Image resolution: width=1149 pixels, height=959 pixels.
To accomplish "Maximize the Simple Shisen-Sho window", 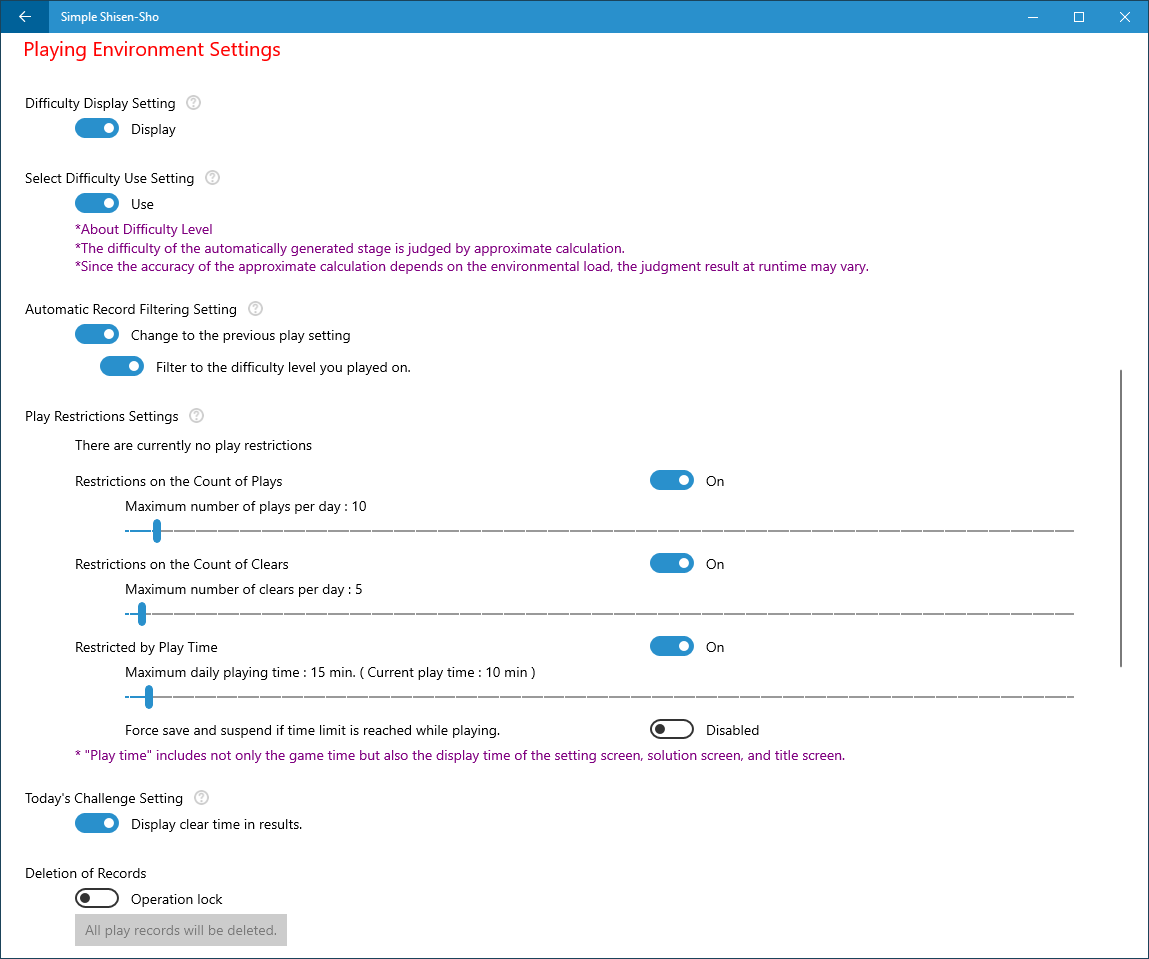I will (1079, 17).
